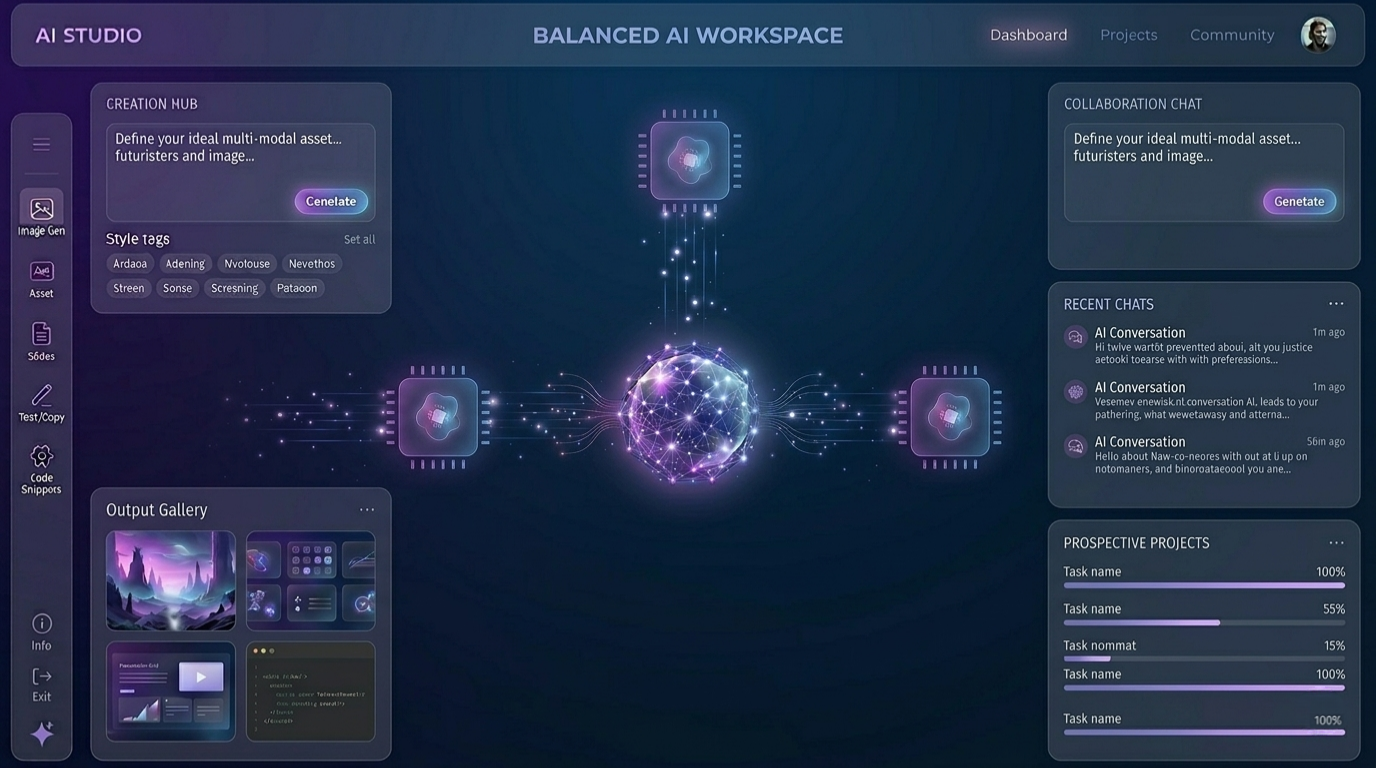Image resolution: width=1376 pixels, height=768 pixels.
Task: Click Genetate button in Collaboration Chat
Action: point(1299,201)
